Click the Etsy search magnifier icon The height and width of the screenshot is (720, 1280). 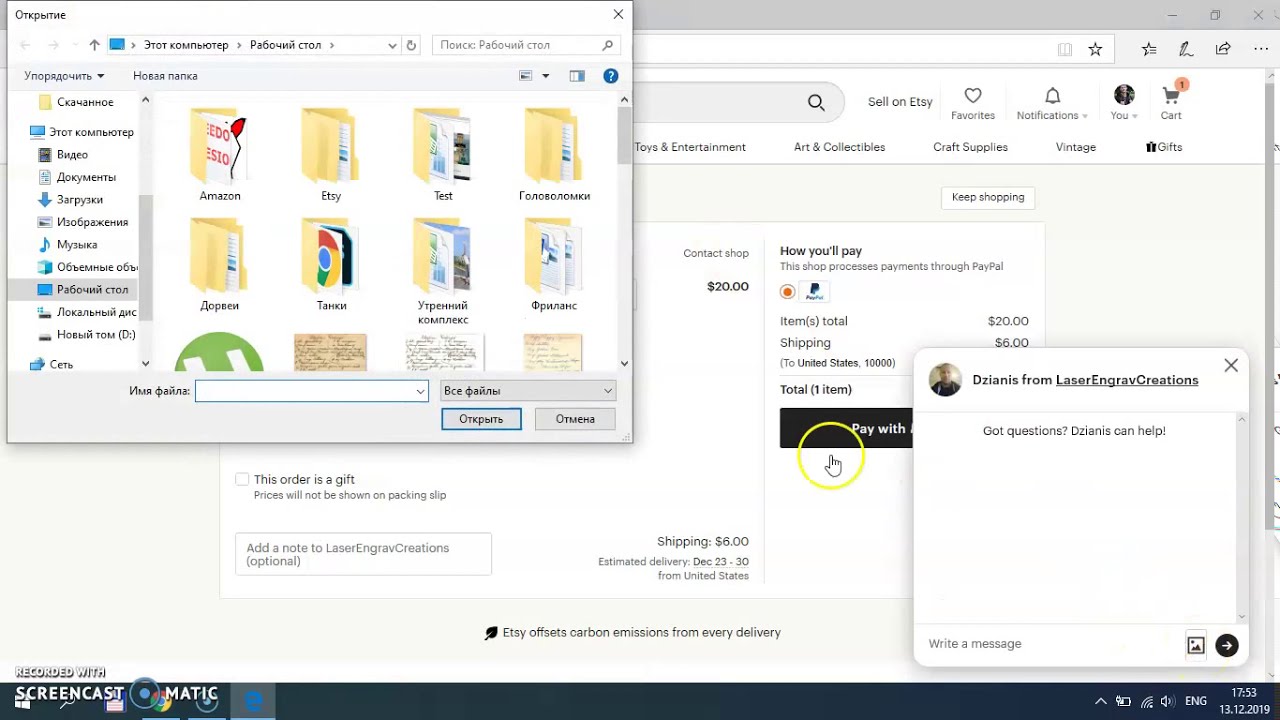816,102
